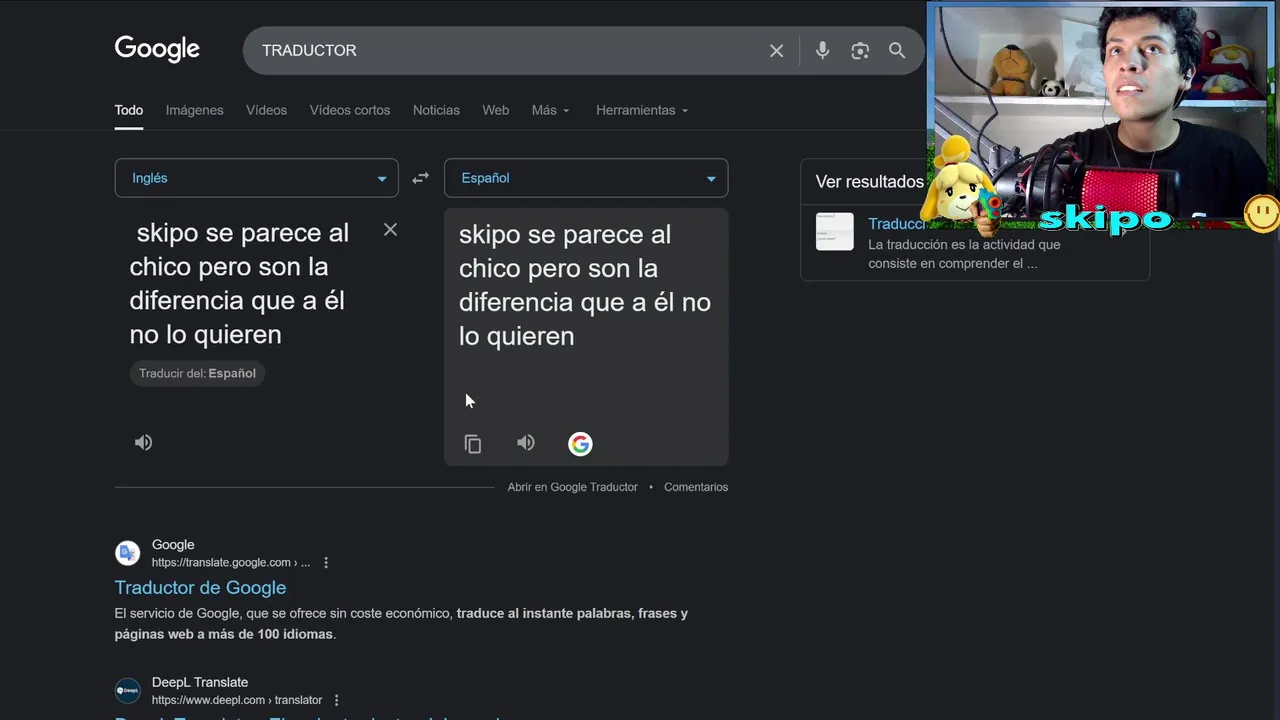Switch to Vídeos tab
This screenshot has height=720, width=1280.
267,110
